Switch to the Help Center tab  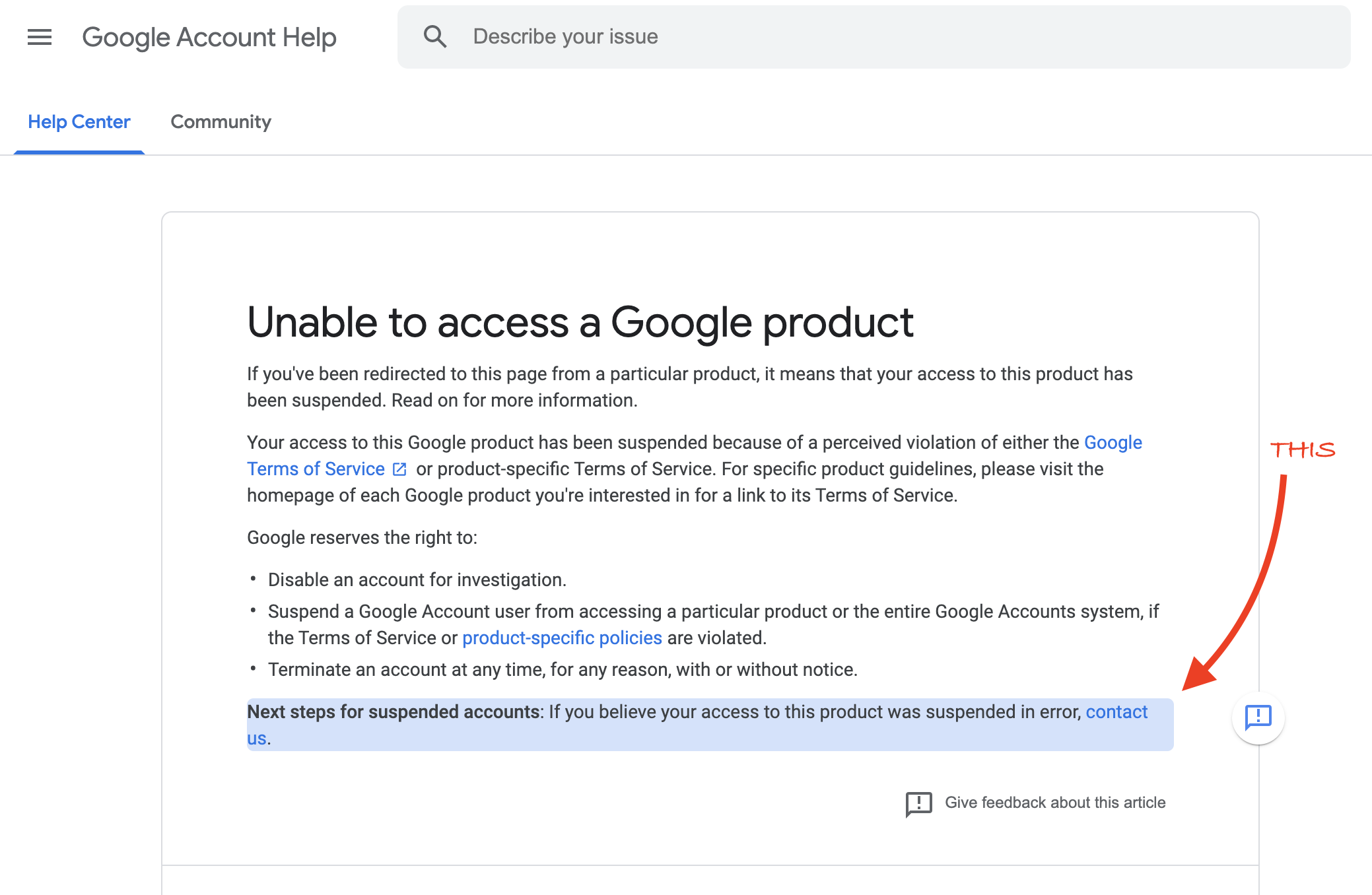[79, 122]
